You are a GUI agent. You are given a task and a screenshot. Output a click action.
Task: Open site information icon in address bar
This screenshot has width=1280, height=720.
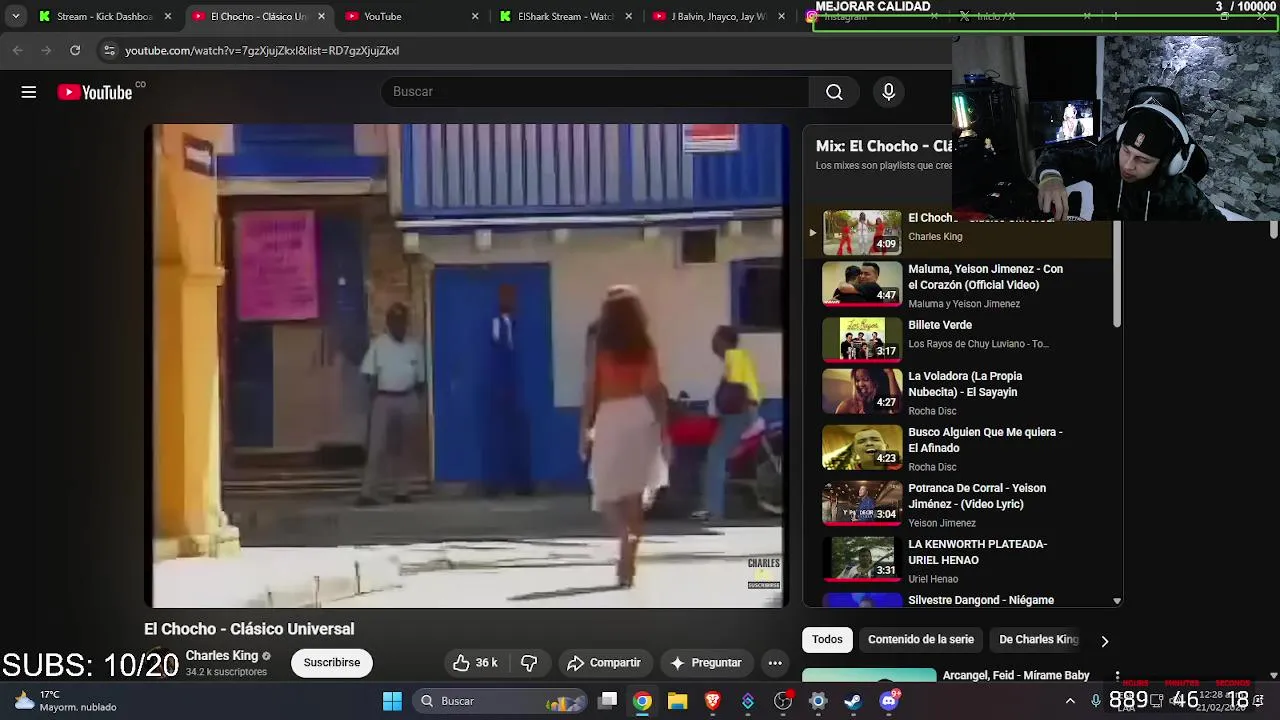tap(109, 50)
